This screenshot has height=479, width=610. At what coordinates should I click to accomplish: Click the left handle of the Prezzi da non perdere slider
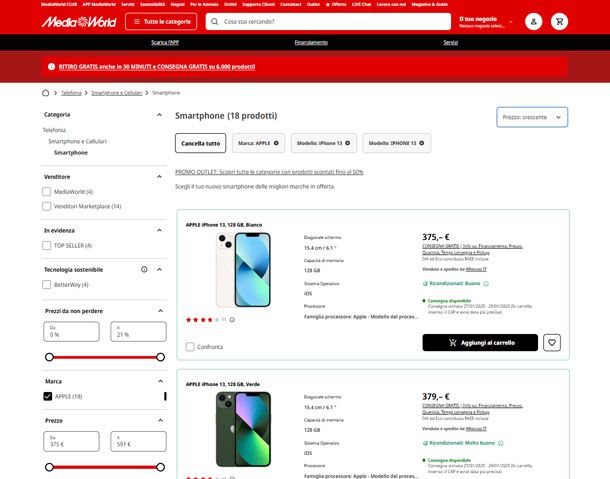point(49,357)
